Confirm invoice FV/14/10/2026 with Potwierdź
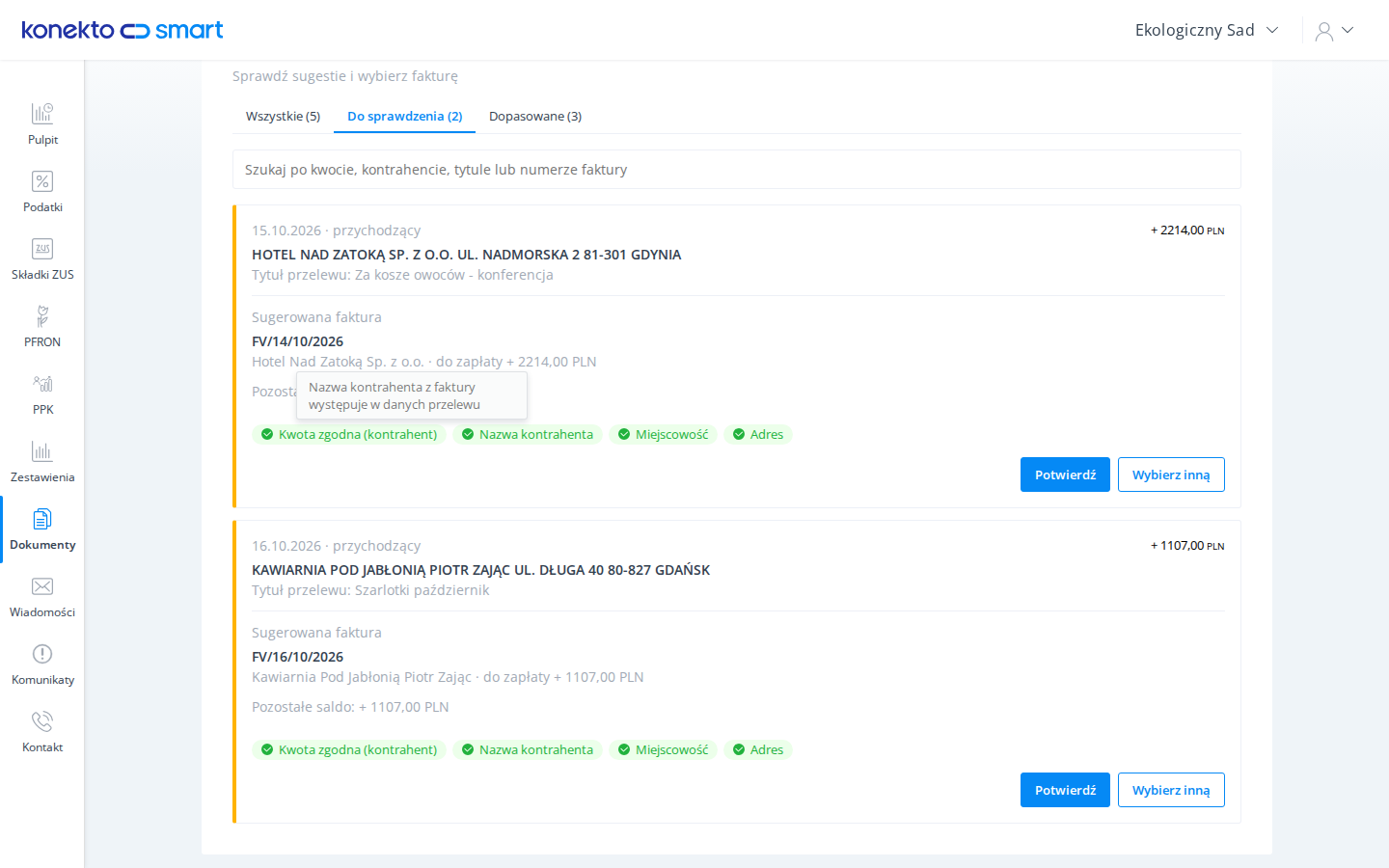Screen dimensions: 1389x868 pos(1065,475)
